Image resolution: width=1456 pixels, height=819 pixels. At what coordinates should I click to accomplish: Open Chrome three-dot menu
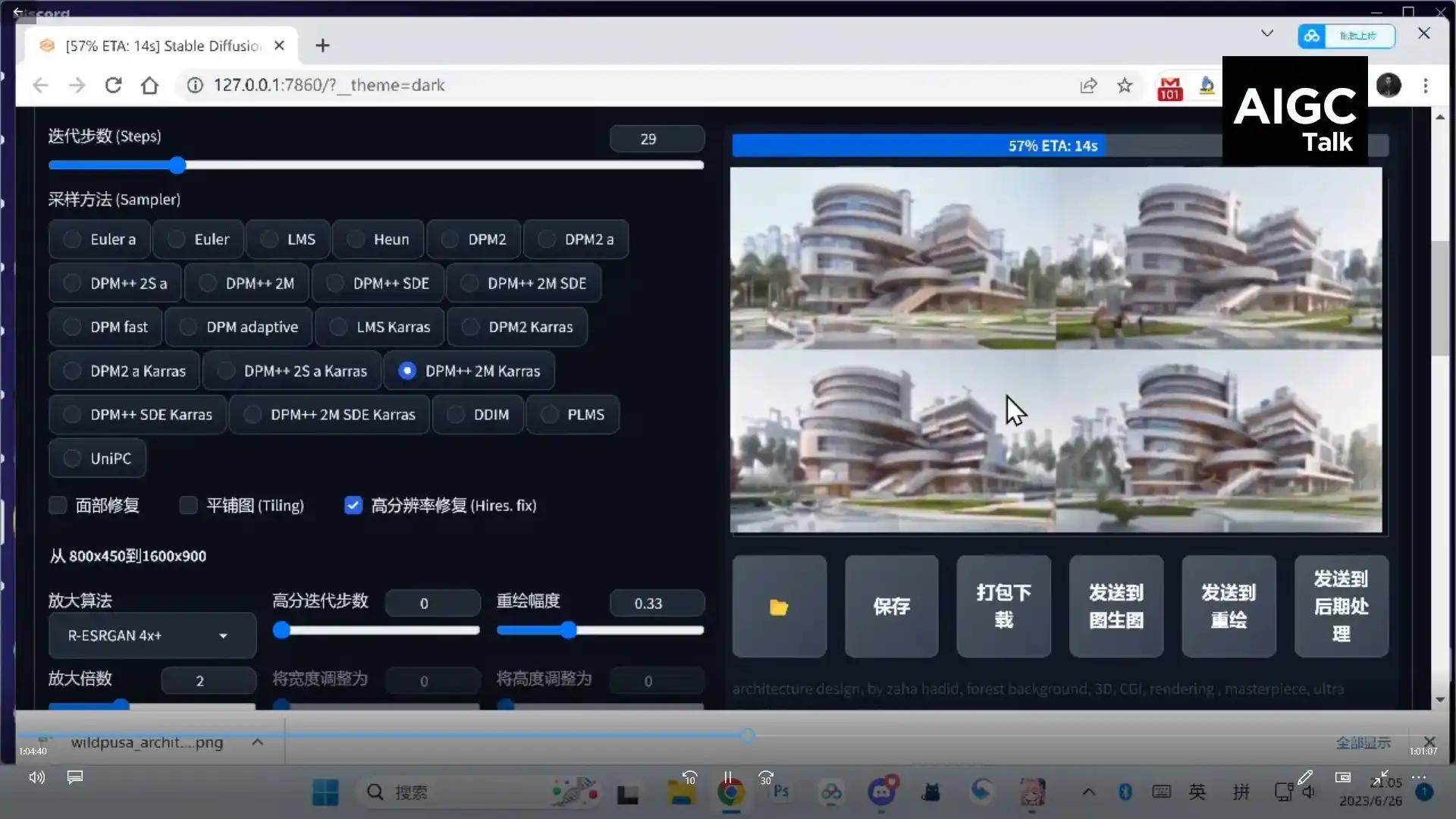pos(1426,86)
